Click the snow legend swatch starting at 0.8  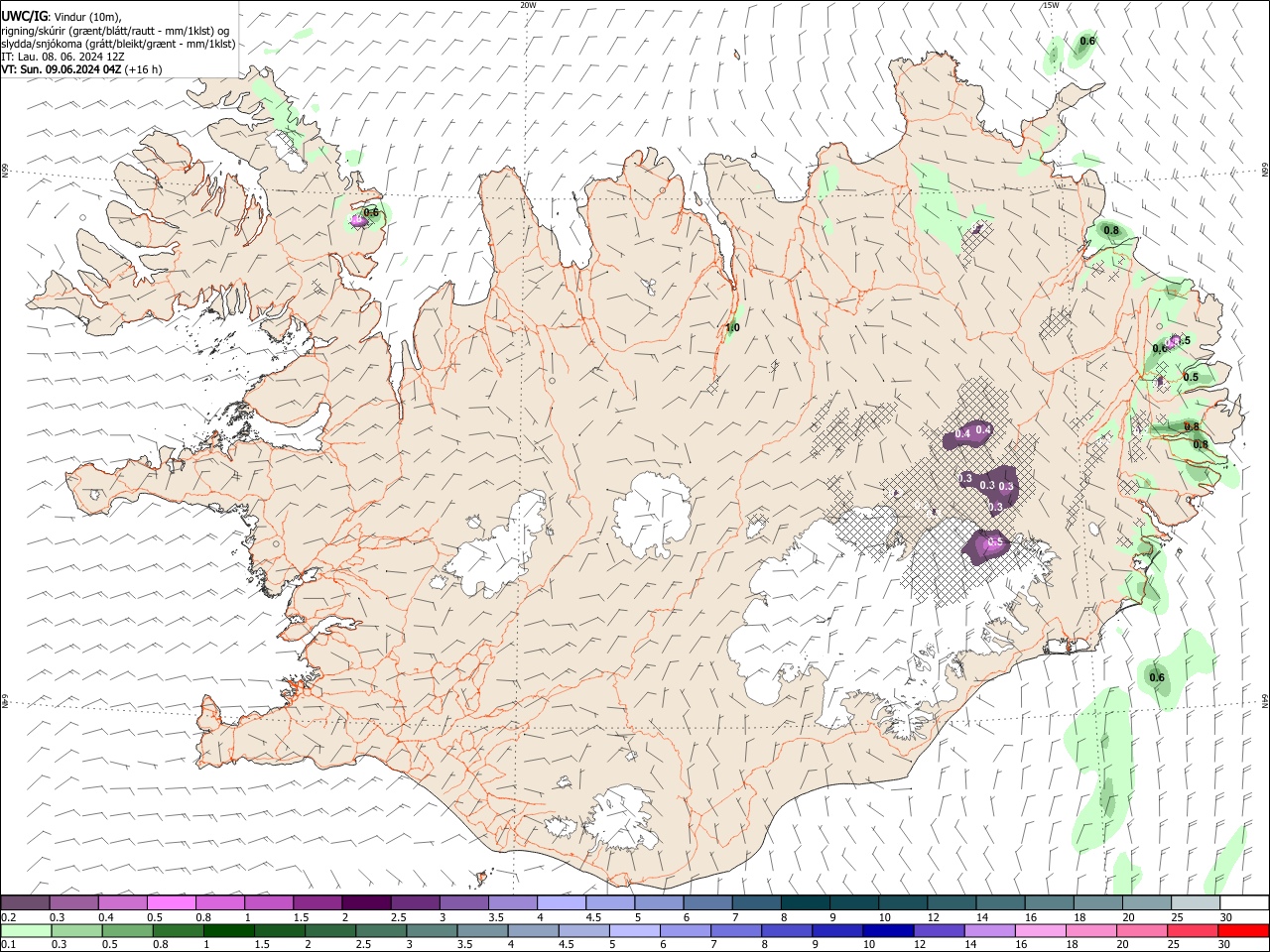pyautogui.click(x=220, y=902)
